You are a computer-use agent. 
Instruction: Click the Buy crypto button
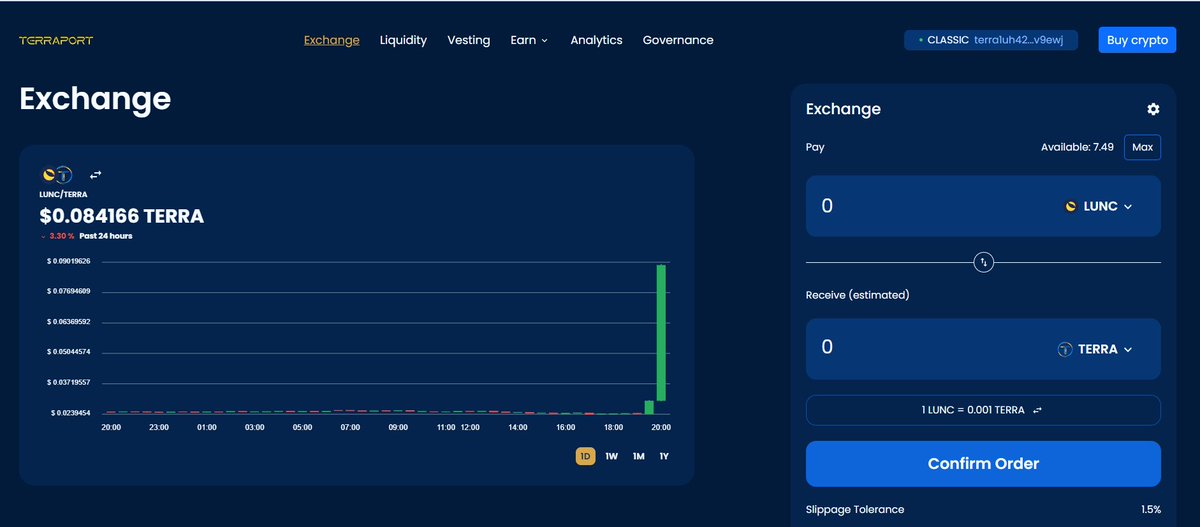1137,40
